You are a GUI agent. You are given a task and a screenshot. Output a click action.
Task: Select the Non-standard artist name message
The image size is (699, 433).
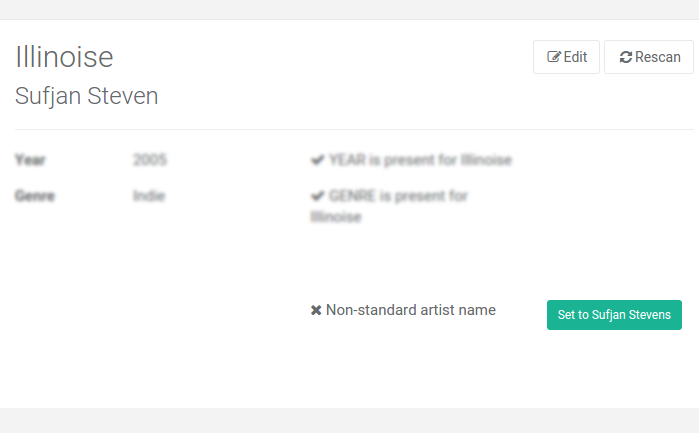(411, 310)
